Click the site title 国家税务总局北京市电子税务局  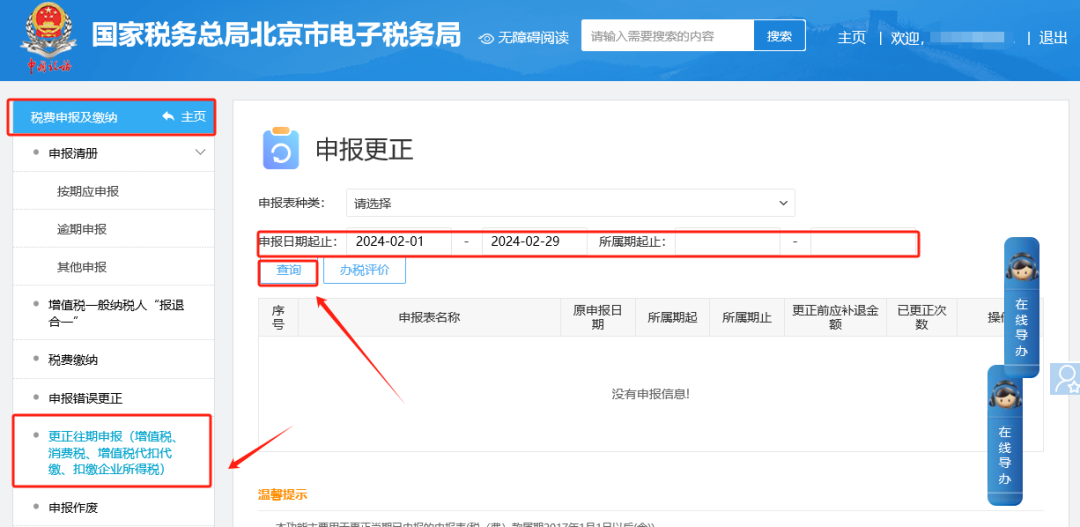point(276,36)
